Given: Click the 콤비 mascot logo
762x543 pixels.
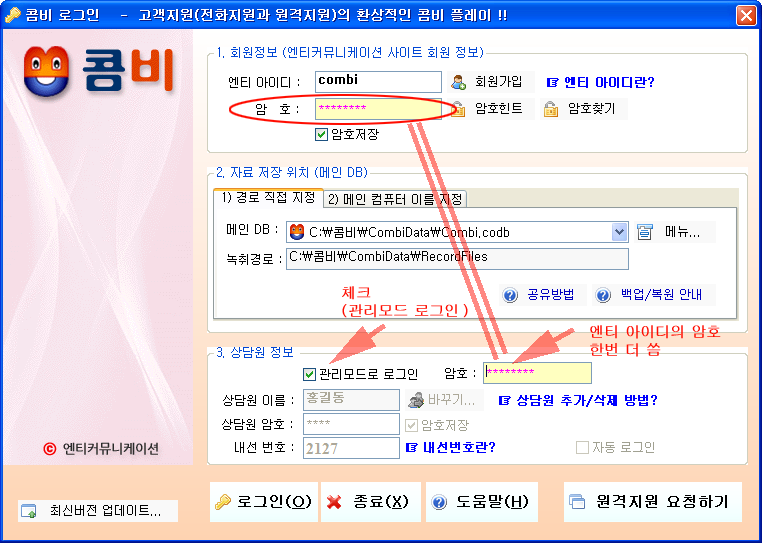Looking at the screenshot, I should pos(46,71).
